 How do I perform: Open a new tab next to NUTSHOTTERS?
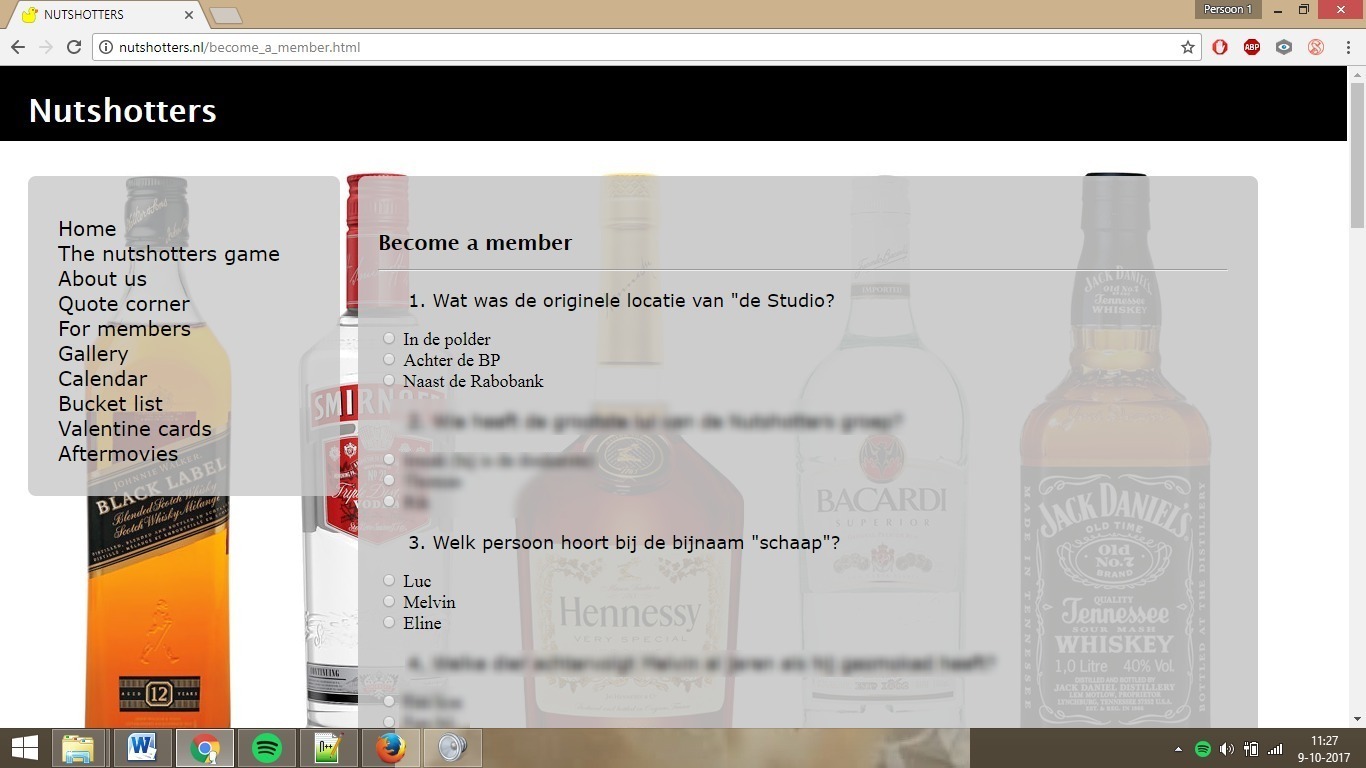226,16
